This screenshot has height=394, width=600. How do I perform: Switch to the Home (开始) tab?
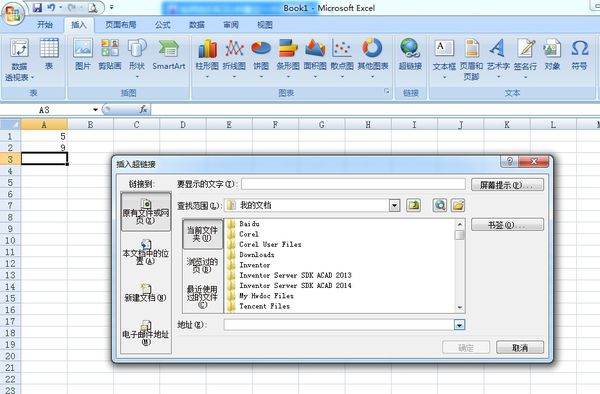(45, 25)
